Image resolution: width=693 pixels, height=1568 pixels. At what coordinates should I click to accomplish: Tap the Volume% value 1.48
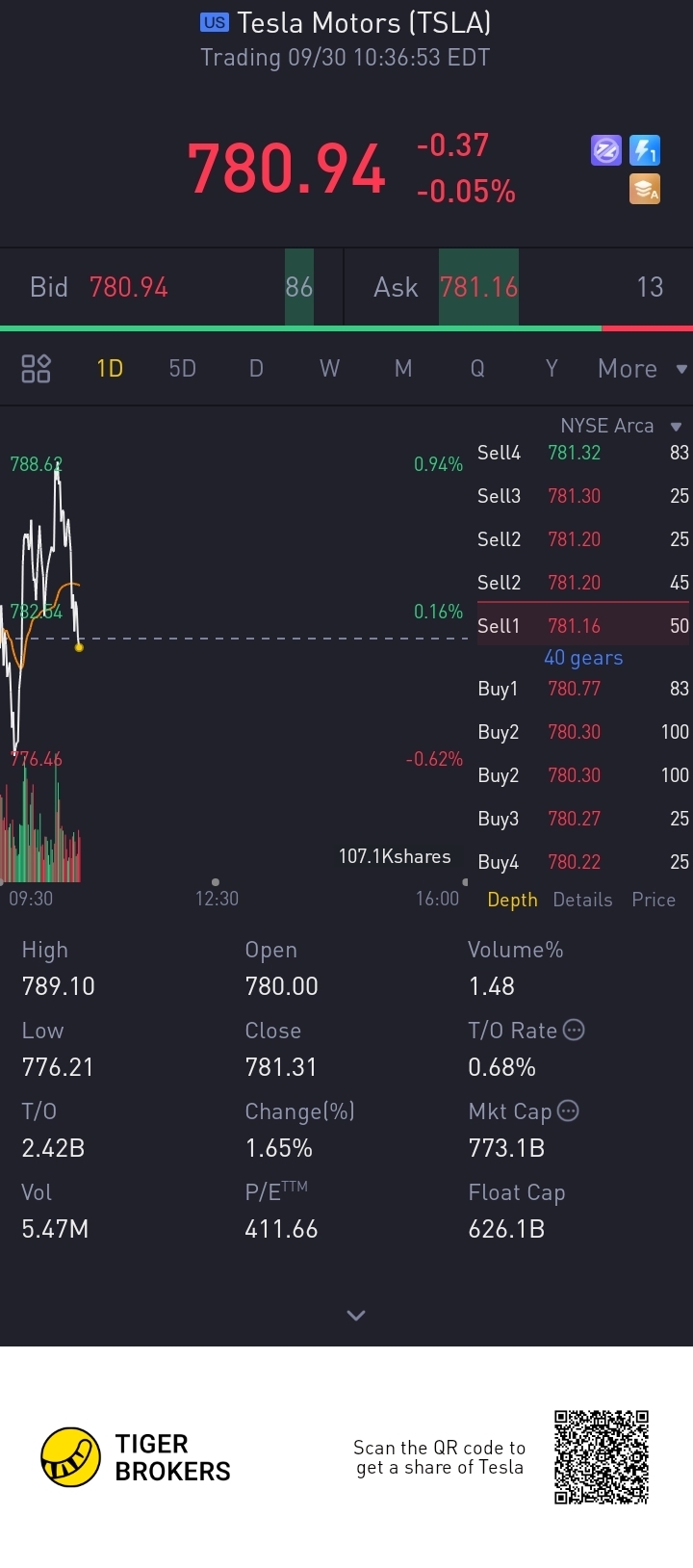click(x=491, y=986)
